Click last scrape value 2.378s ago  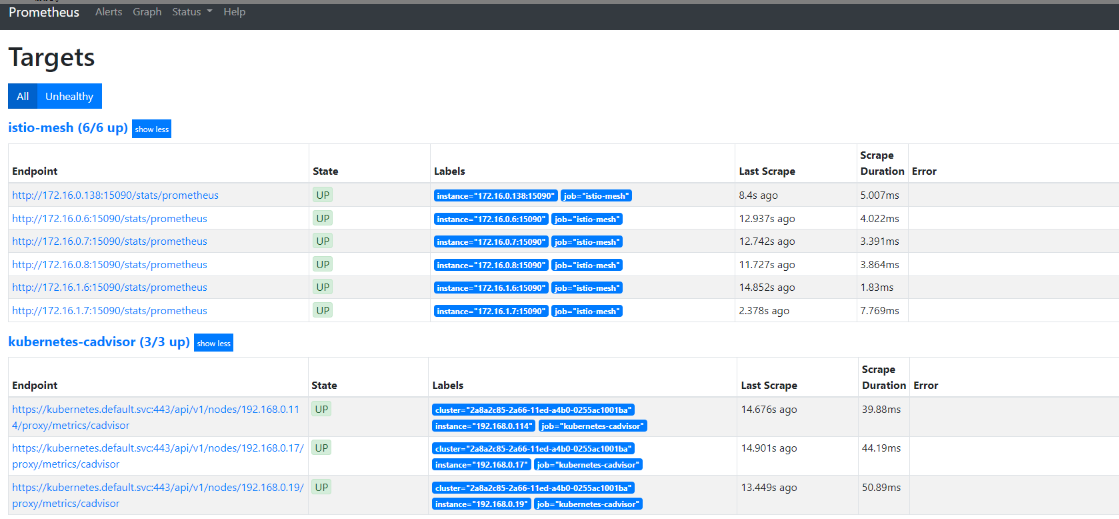coord(764,311)
